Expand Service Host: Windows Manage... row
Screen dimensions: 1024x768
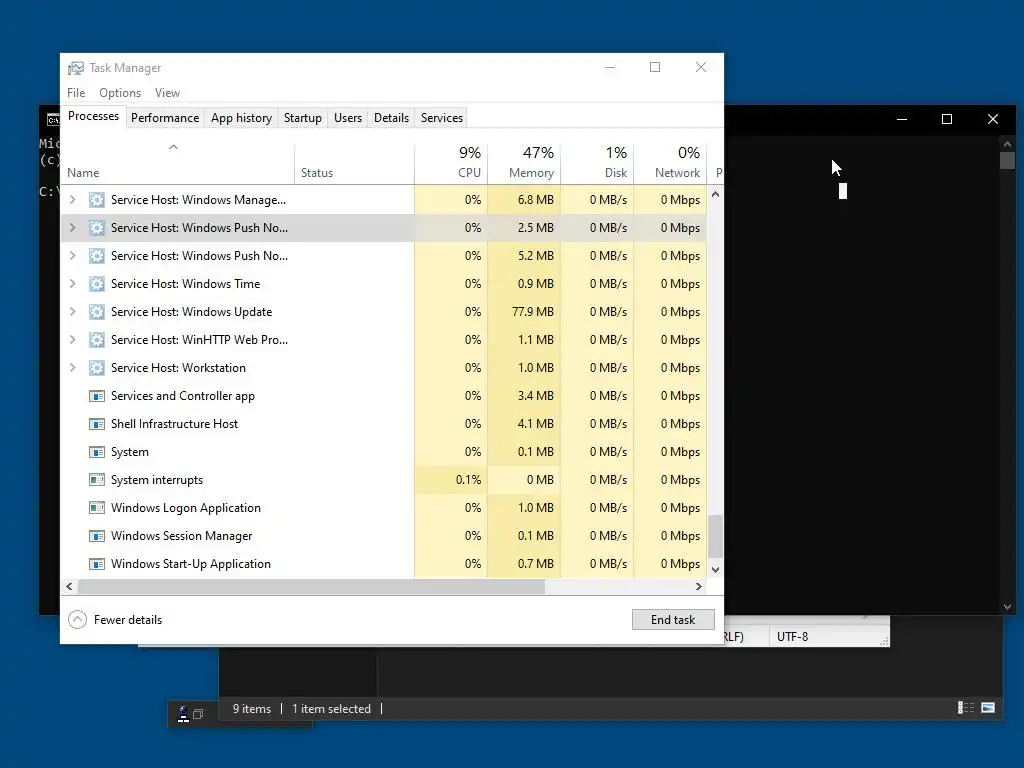[x=72, y=200]
